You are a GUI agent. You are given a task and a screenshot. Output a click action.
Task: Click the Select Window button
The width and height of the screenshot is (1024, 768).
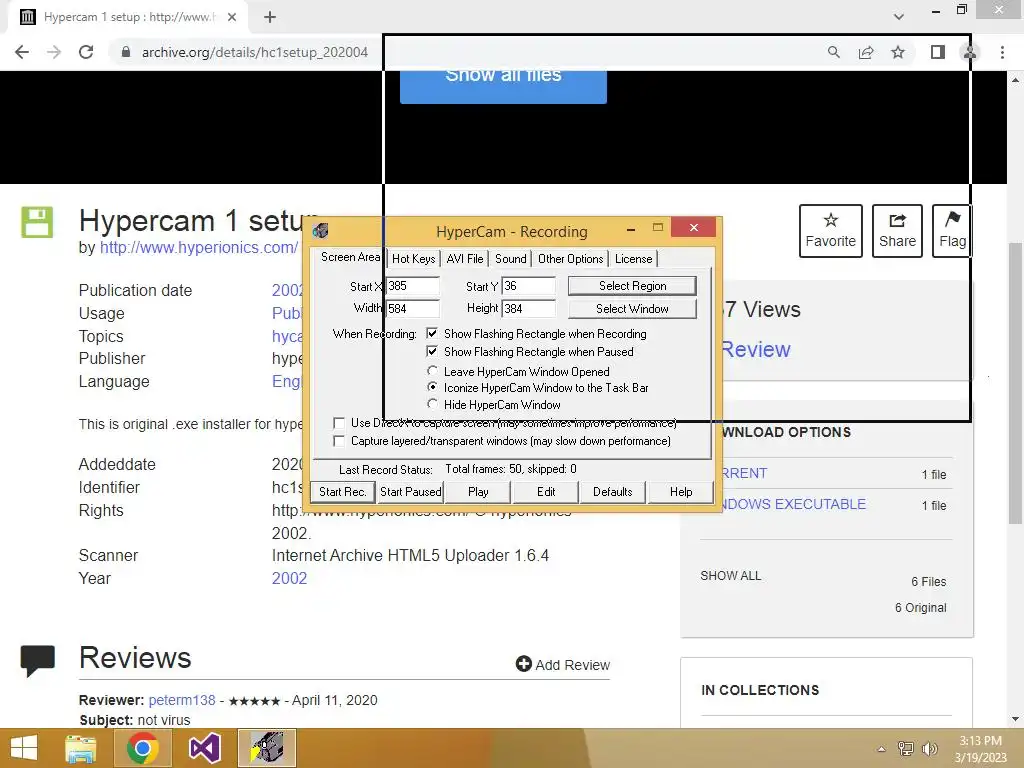(632, 309)
